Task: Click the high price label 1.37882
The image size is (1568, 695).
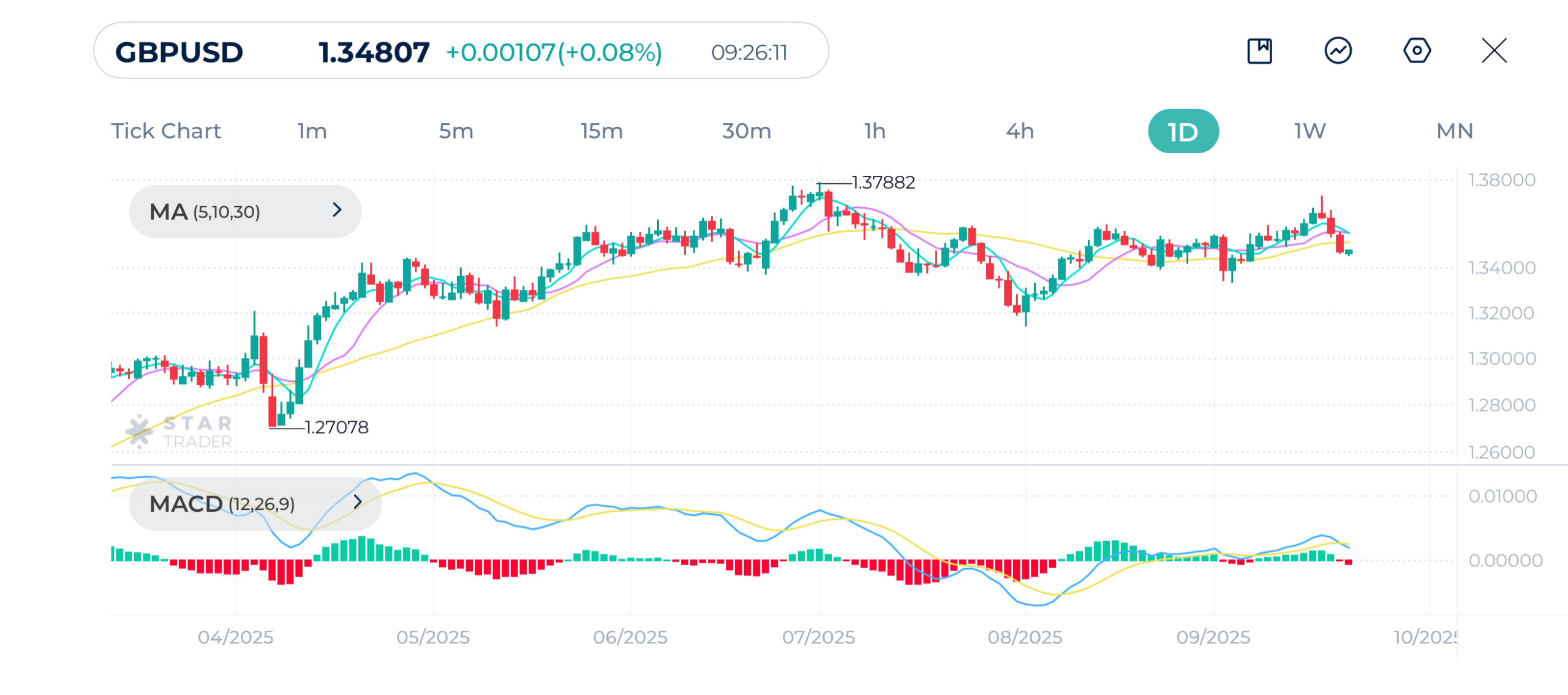Action: [883, 183]
